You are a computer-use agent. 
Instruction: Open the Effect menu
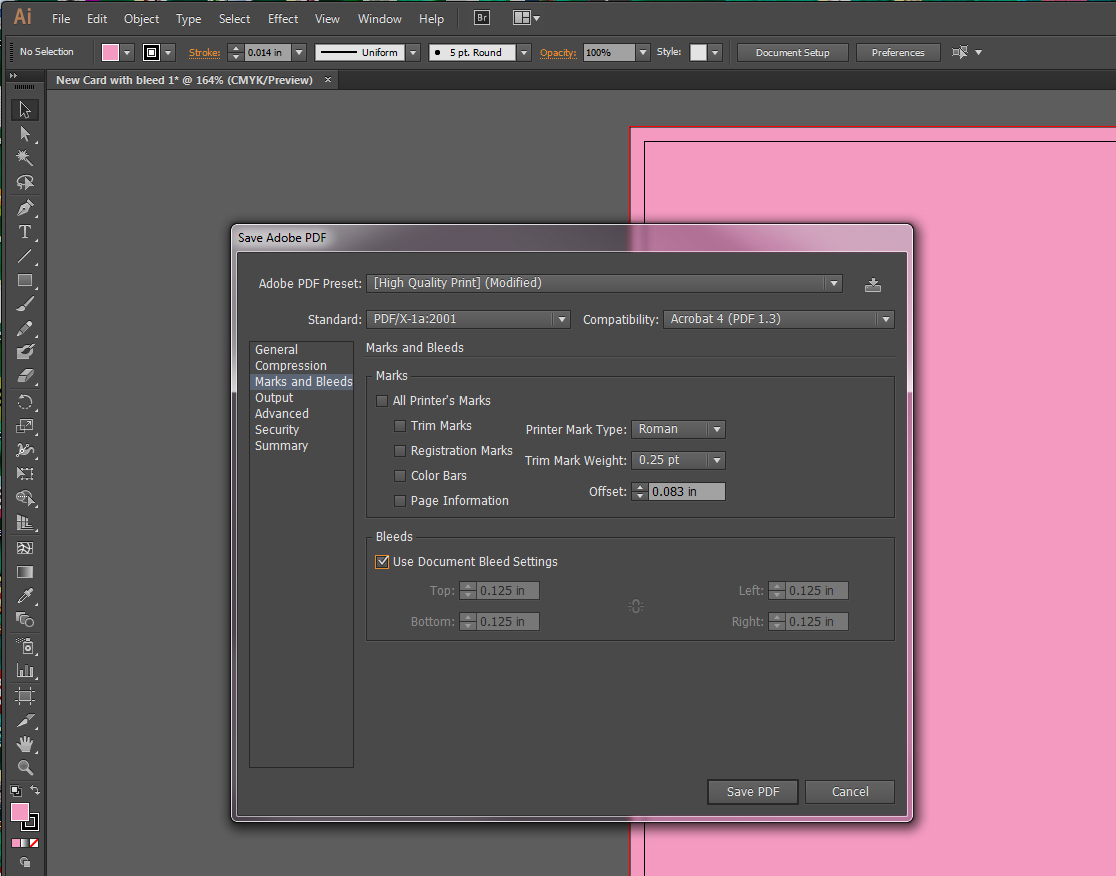pyautogui.click(x=283, y=18)
